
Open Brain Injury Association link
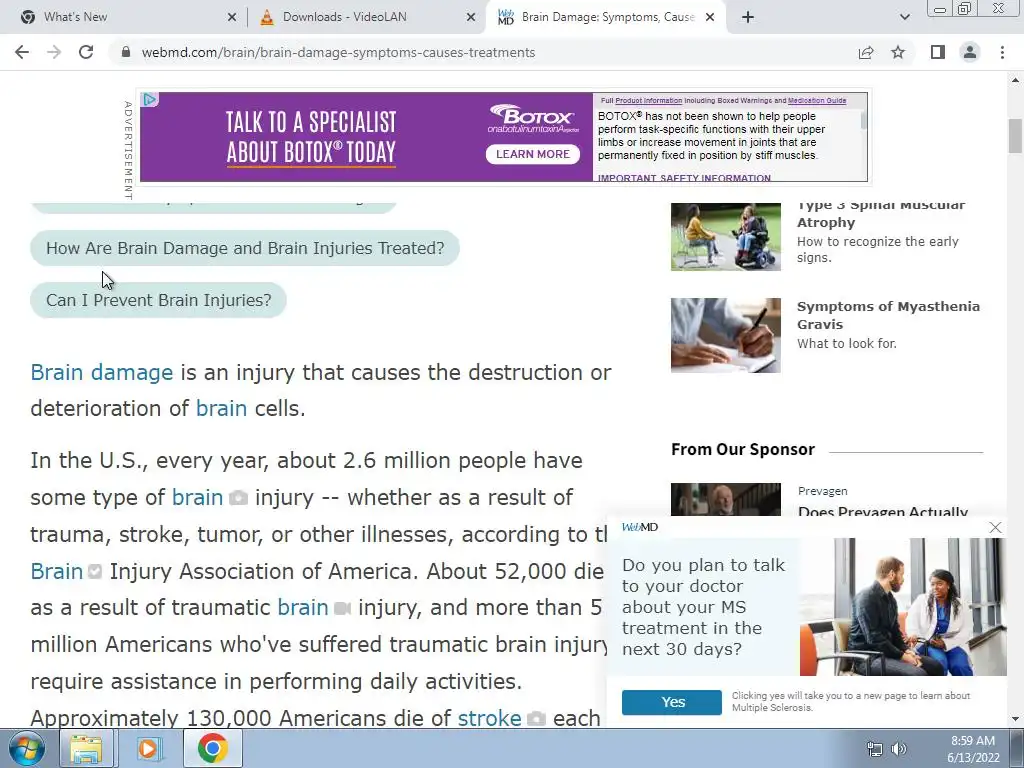56,571
